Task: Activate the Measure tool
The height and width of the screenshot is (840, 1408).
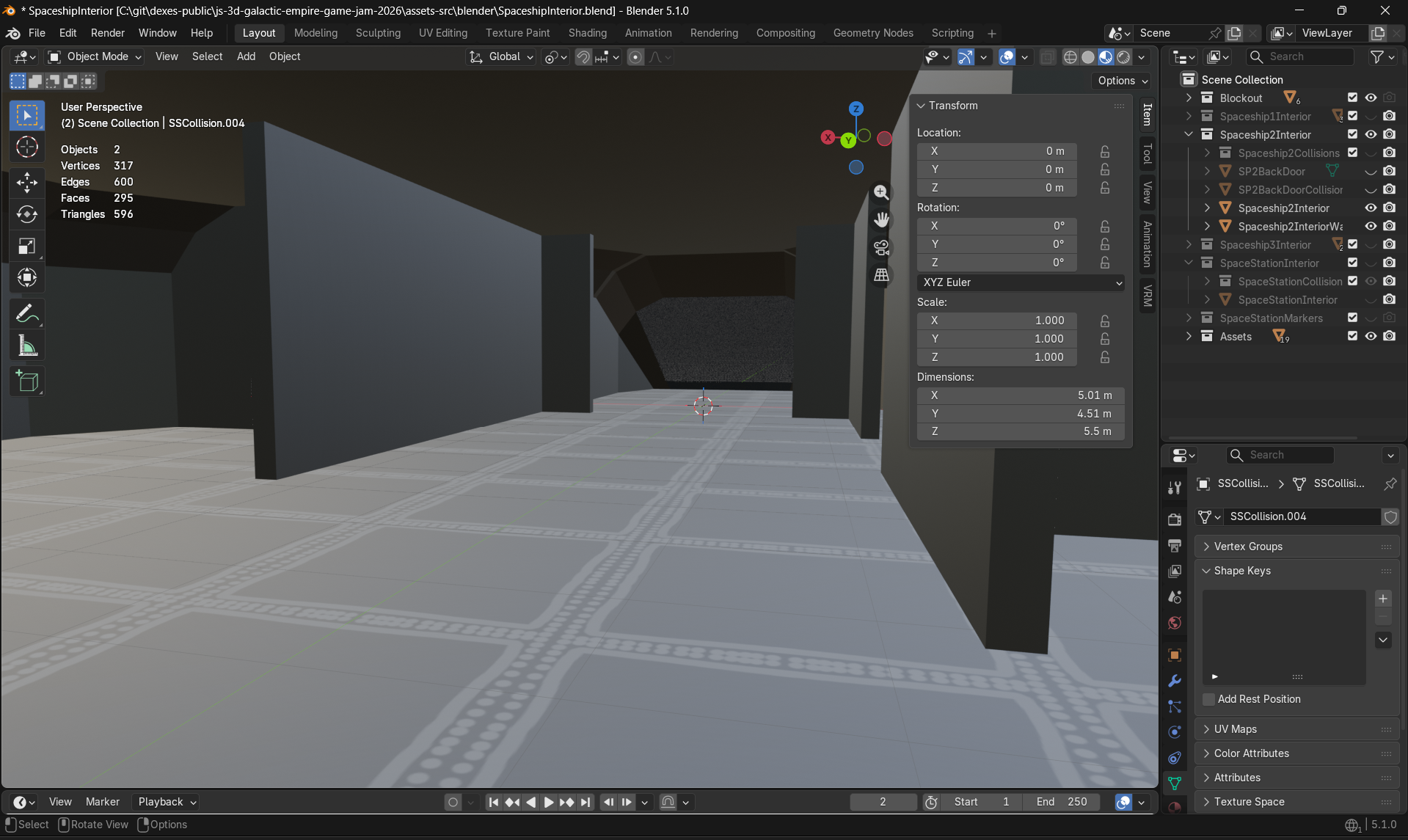Action: tap(26, 345)
